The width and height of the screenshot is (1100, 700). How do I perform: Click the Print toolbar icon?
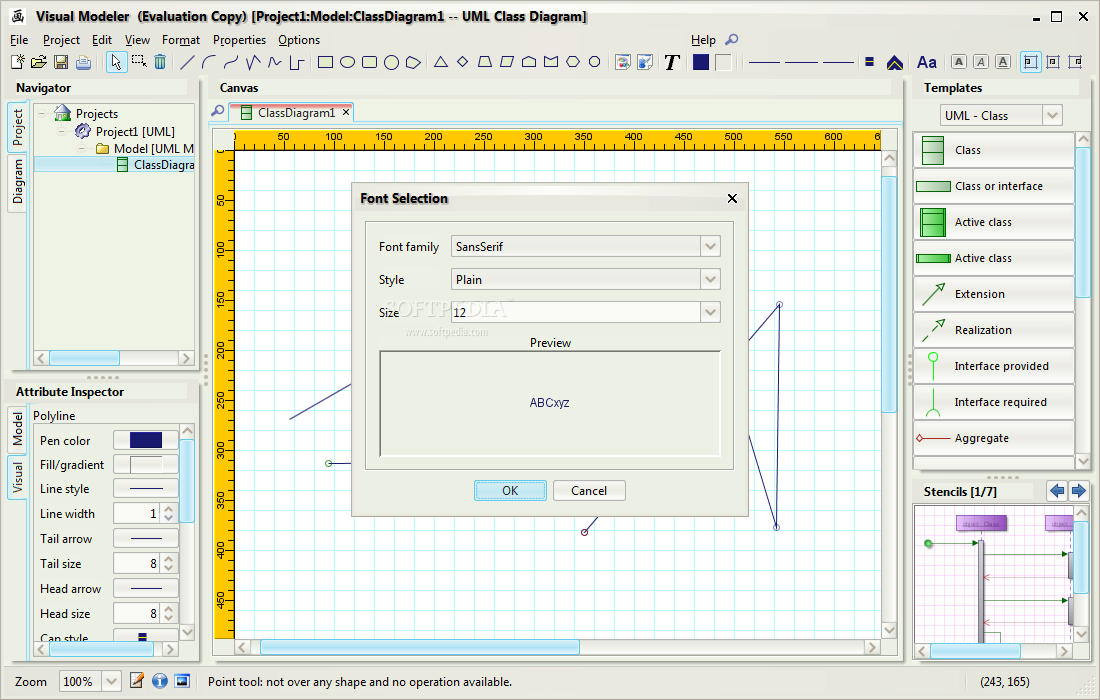(x=83, y=62)
